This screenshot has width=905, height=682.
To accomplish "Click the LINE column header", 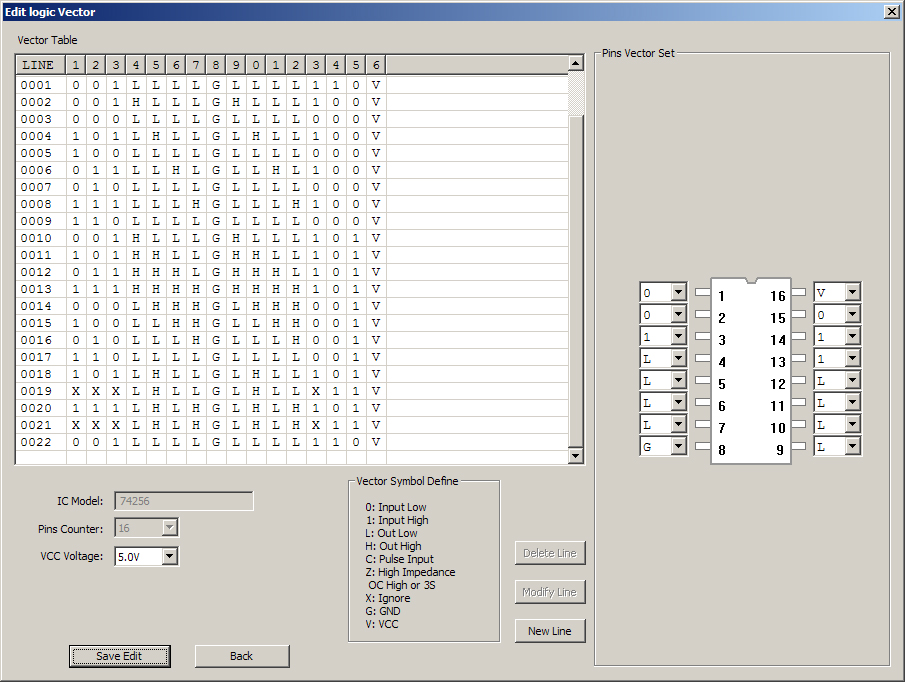I will (x=37, y=64).
